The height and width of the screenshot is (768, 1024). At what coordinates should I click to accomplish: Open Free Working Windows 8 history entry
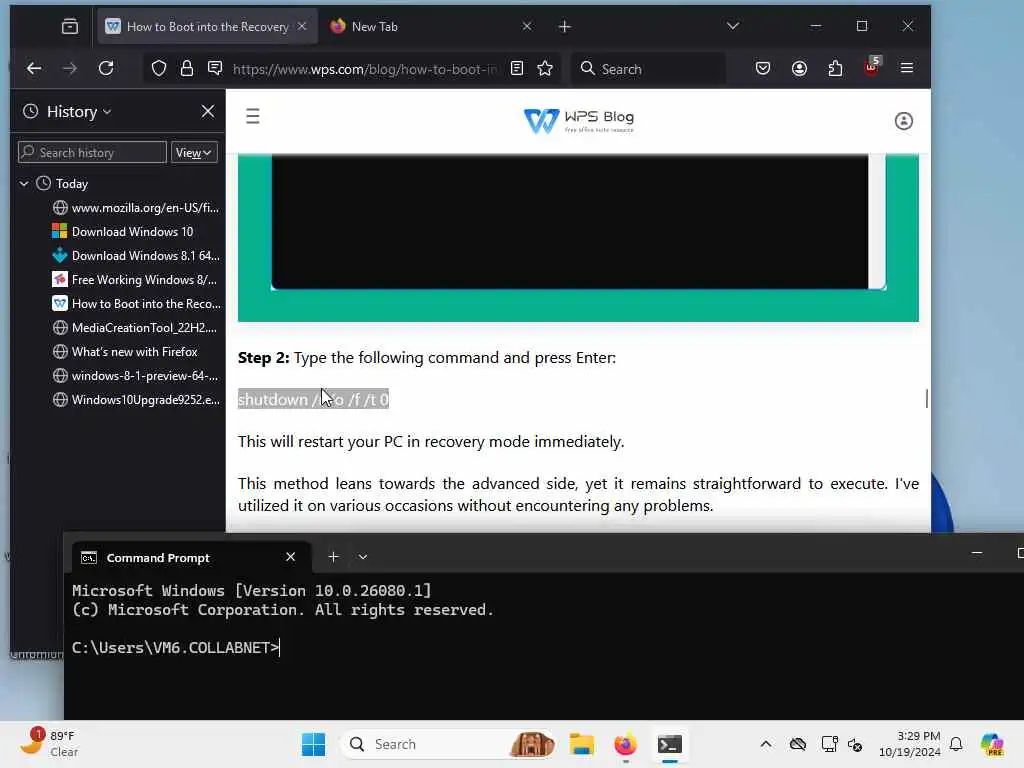pos(136,280)
